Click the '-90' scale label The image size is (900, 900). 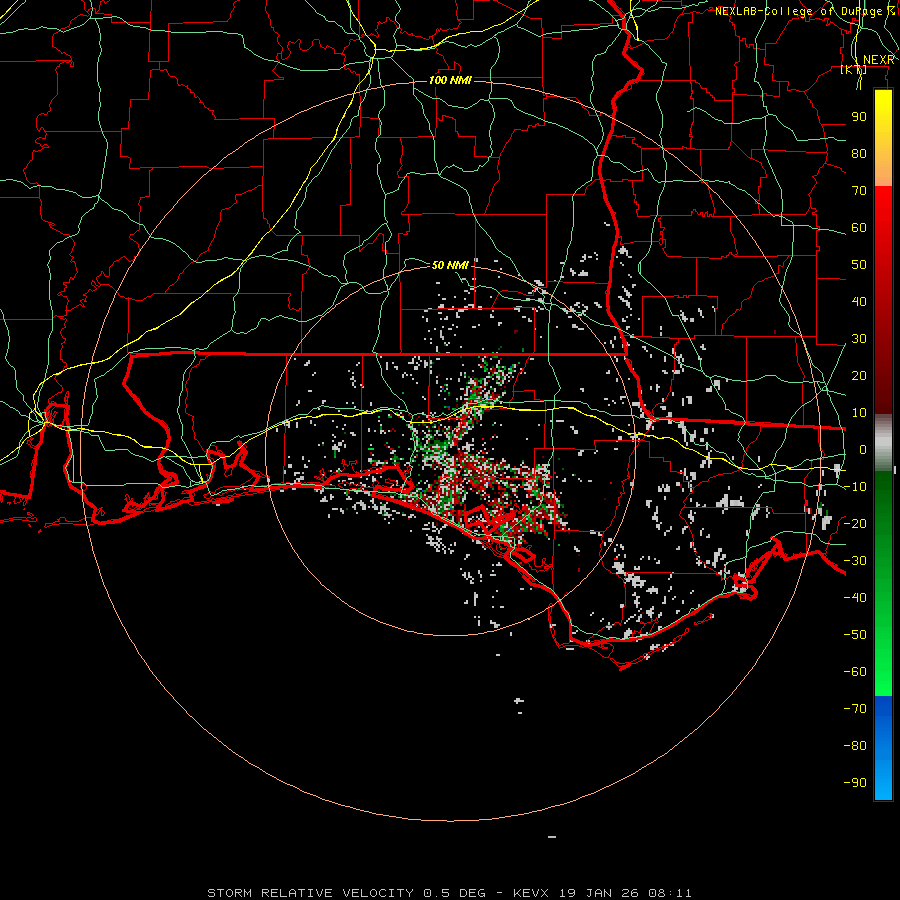coord(855,783)
